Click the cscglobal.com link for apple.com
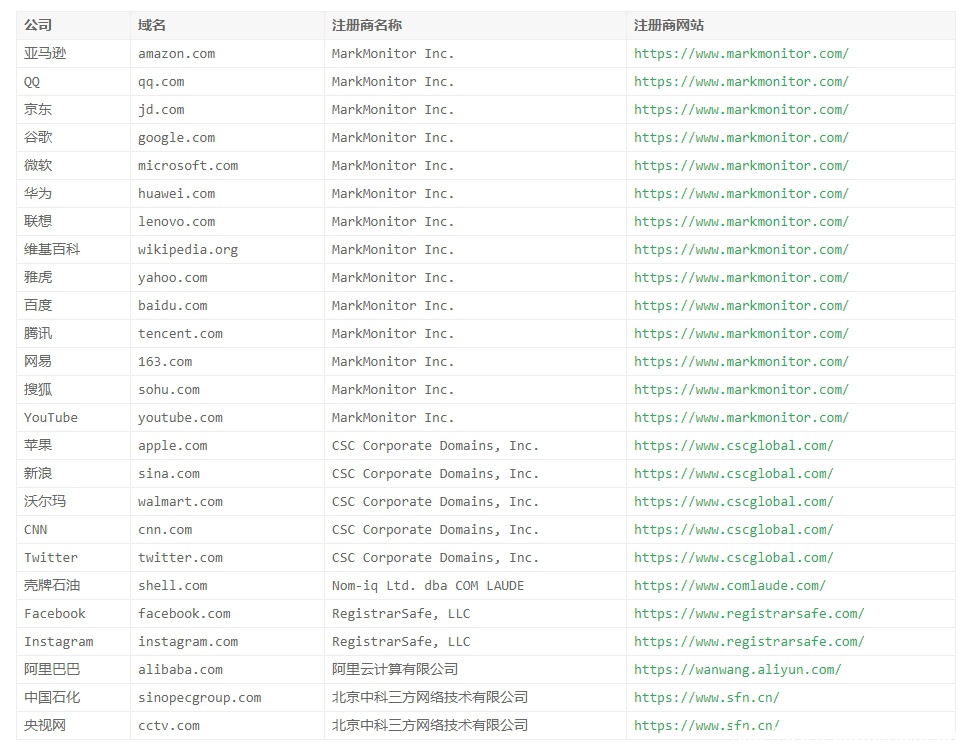The image size is (966, 750). click(734, 446)
